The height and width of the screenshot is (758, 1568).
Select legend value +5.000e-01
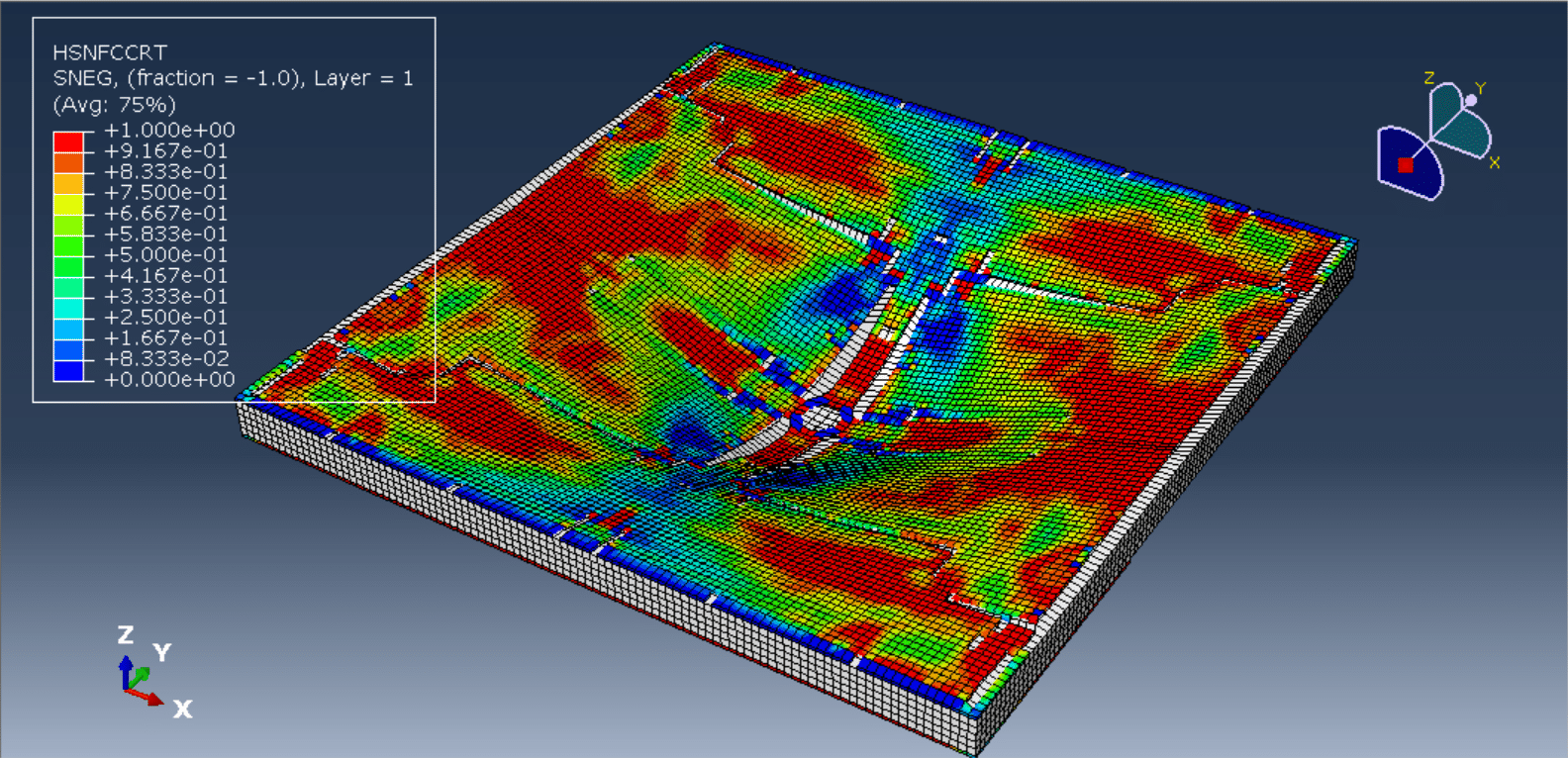[165, 254]
